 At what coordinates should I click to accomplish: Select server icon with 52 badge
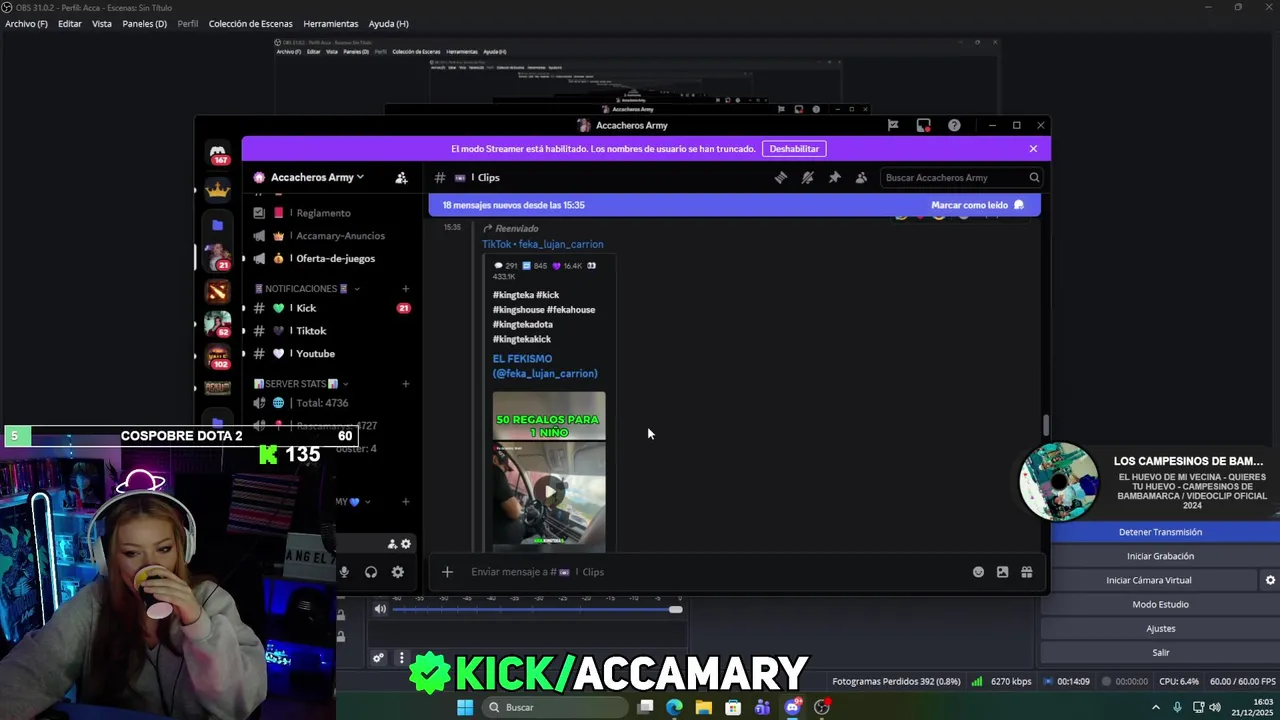click(x=218, y=324)
